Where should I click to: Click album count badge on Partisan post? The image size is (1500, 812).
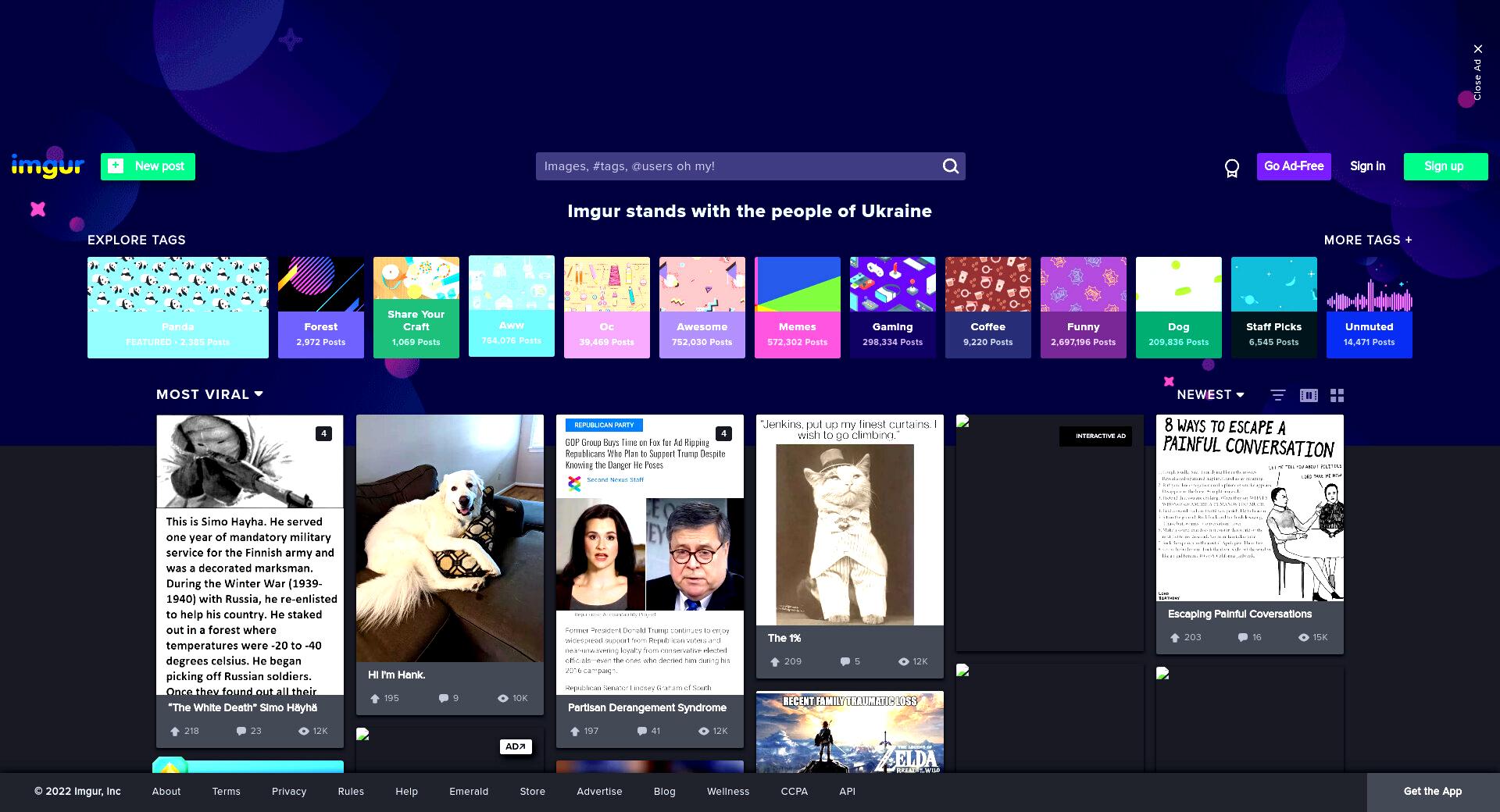pyautogui.click(x=723, y=433)
